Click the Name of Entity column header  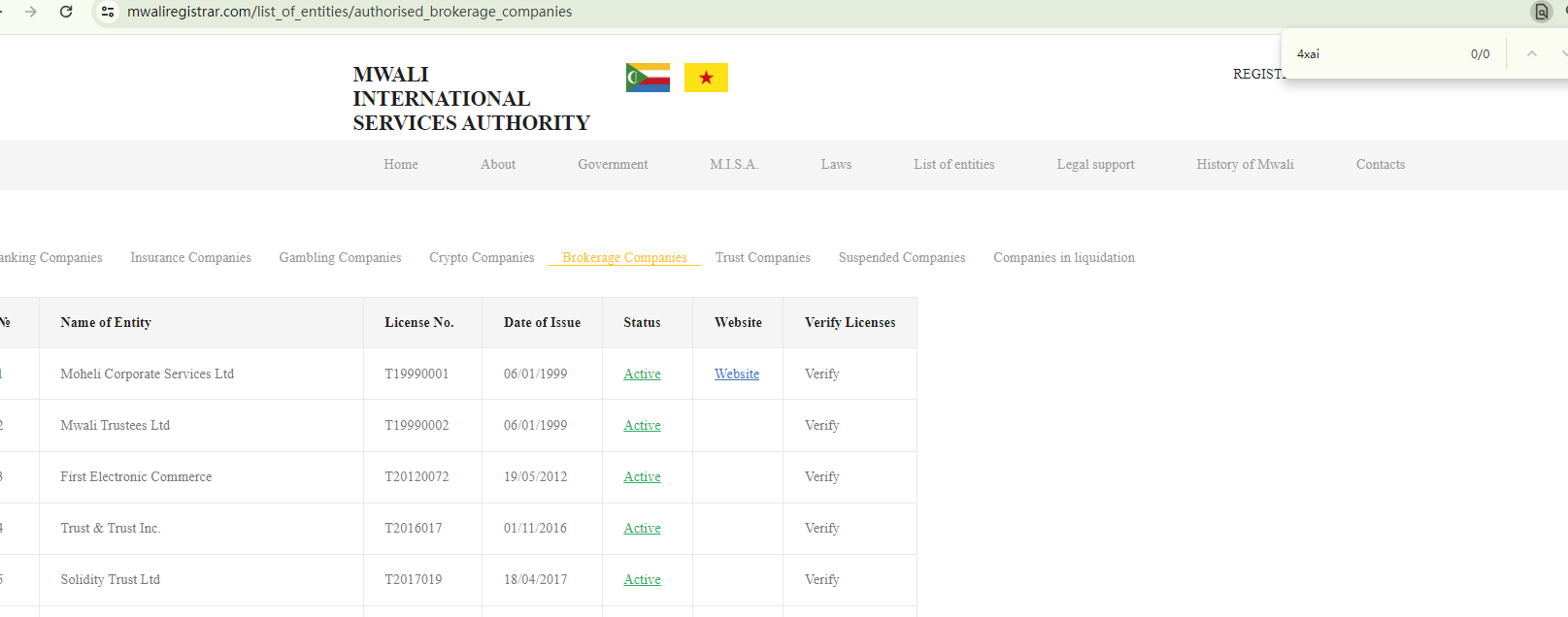[x=106, y=323]
